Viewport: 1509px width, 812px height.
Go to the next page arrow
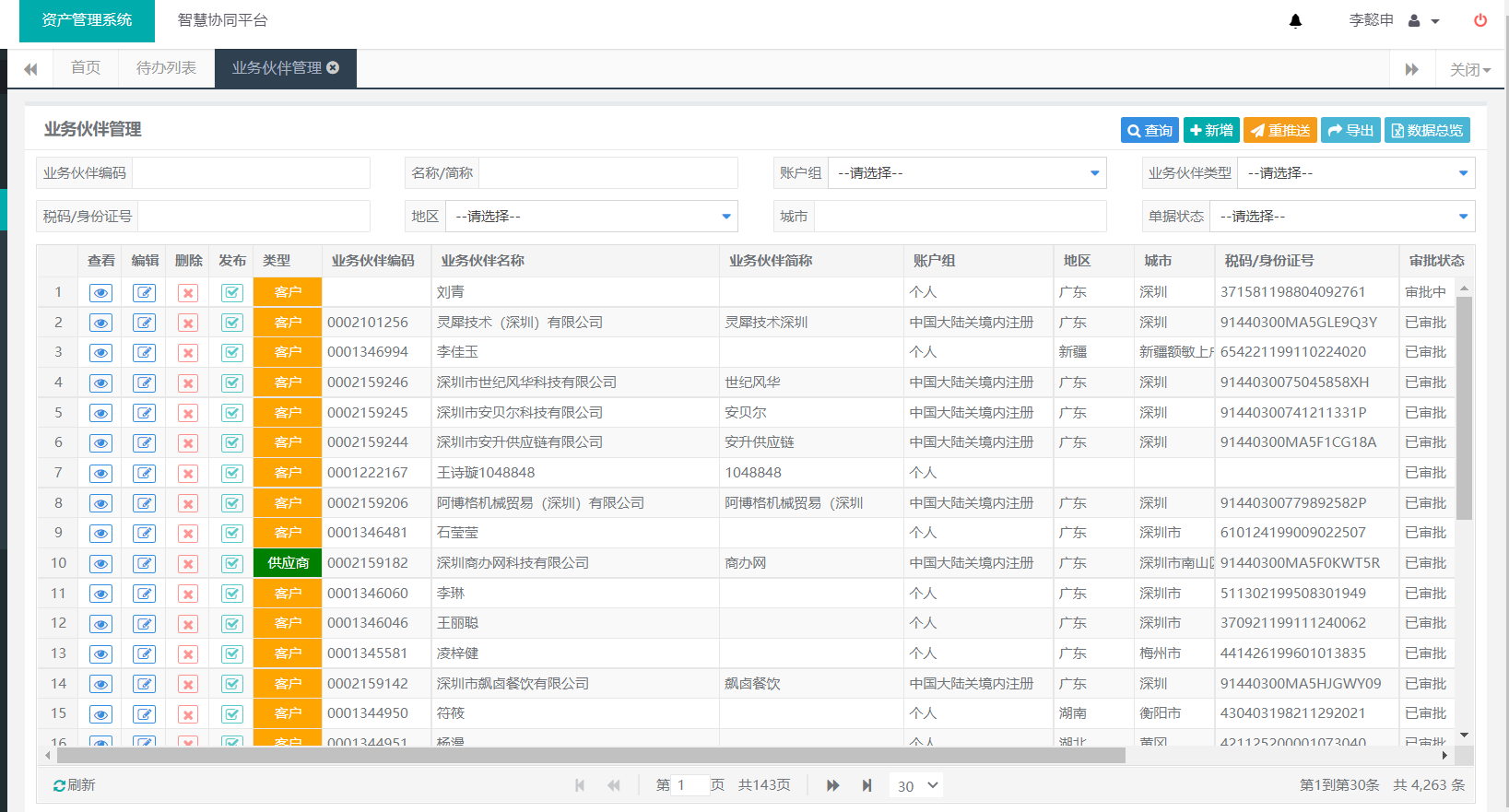[x=832, y=785]
